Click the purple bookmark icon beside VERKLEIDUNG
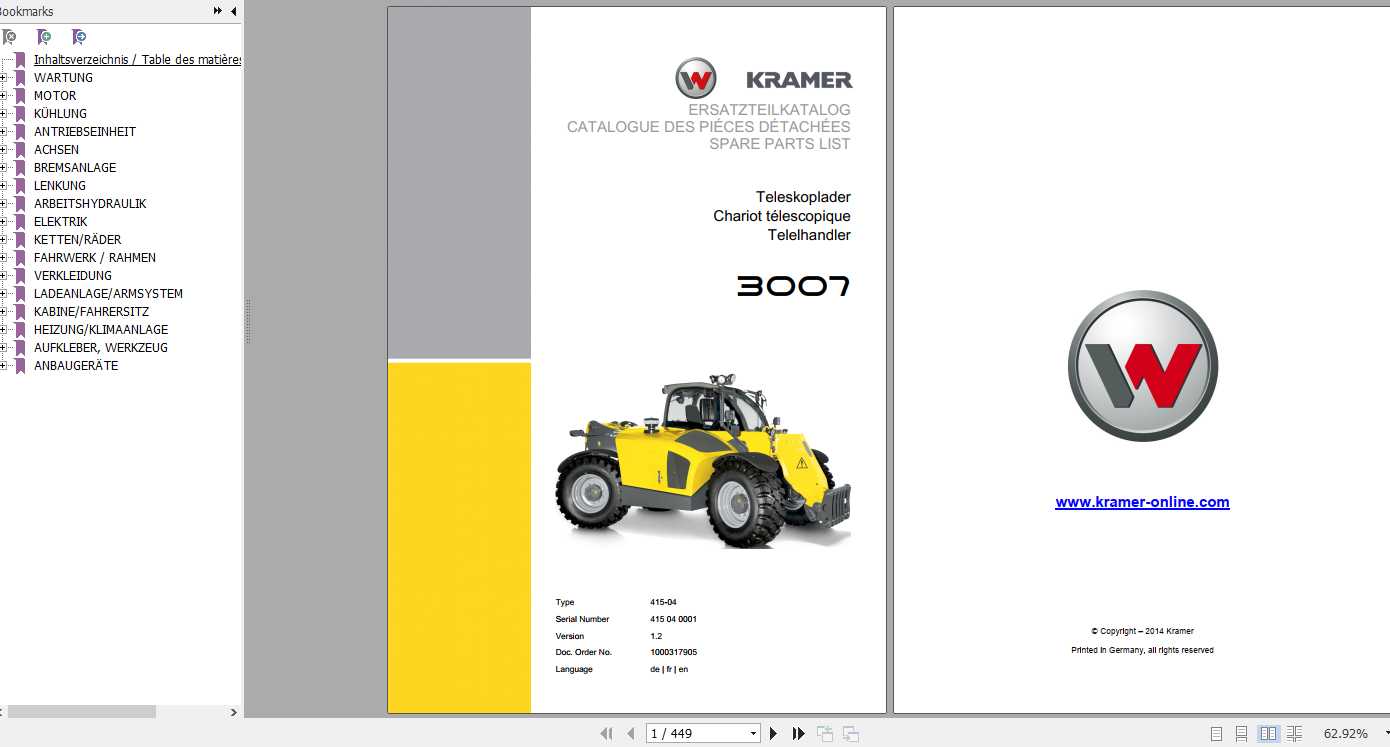Image resolution: width=1390 pixels, height=747 pixels. [20, 275]
